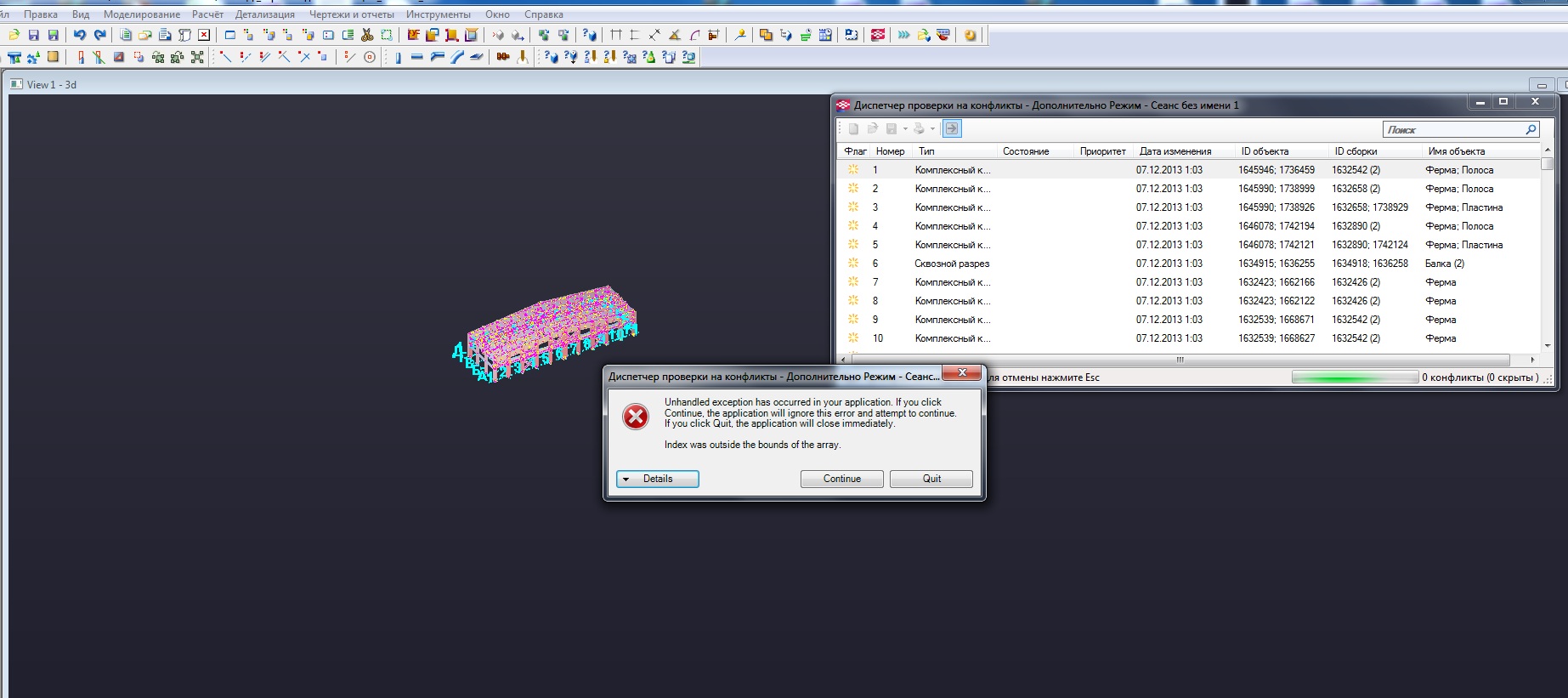The image size is (1568, 698).
Task: Click the search magnifier in conflict manager
Action: tap(1531, 129)
